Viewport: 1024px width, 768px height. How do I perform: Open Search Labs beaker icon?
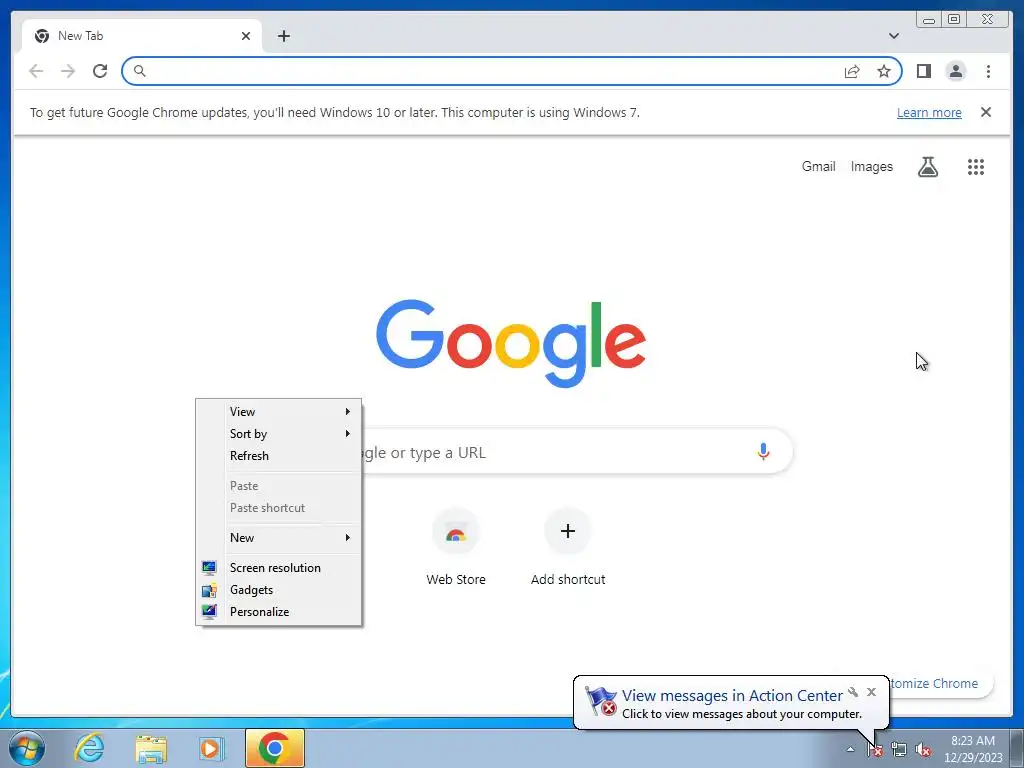click(927, 167)
